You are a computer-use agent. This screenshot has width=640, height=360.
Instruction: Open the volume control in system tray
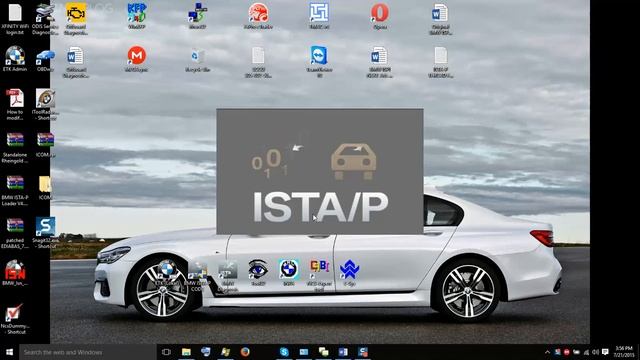pyautogui.click(x=596, y=352)
